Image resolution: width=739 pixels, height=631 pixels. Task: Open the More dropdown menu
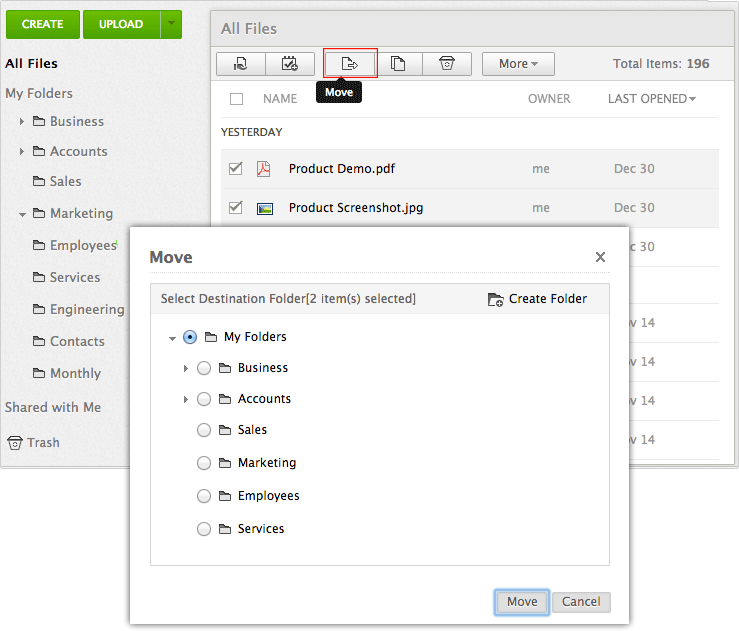click(518, 64)
